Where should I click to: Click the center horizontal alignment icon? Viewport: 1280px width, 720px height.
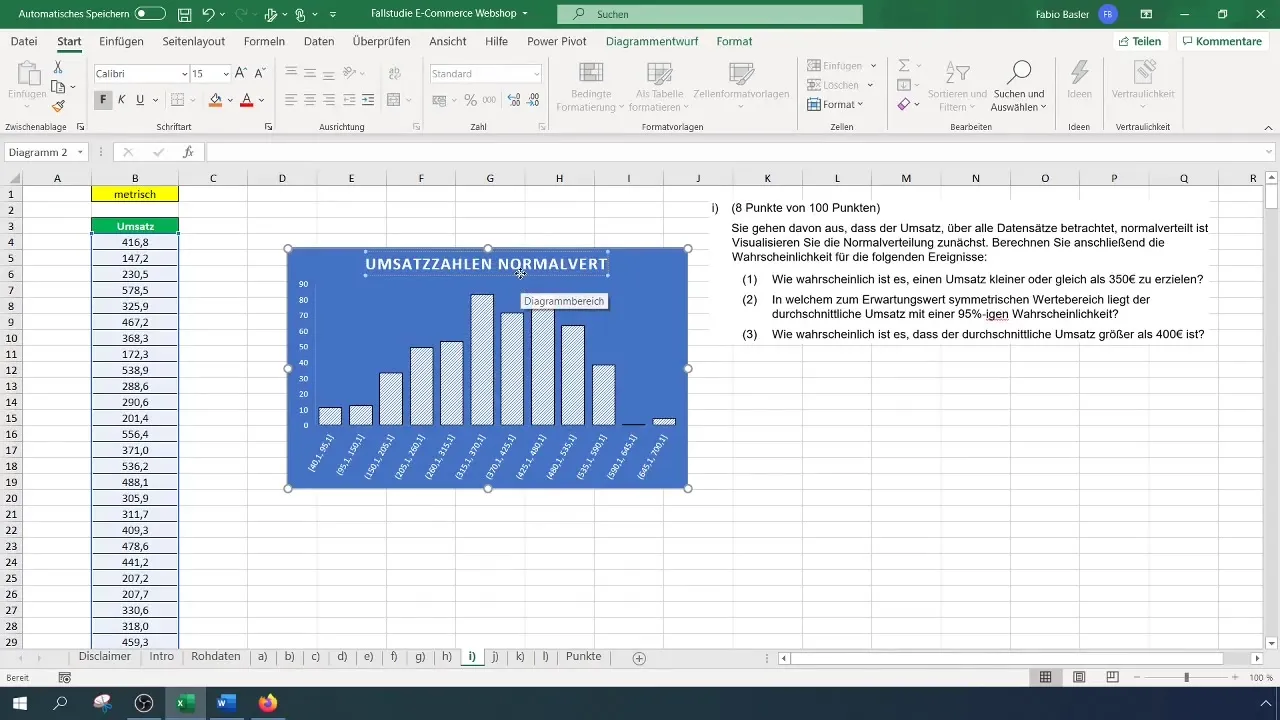[309, 100]
